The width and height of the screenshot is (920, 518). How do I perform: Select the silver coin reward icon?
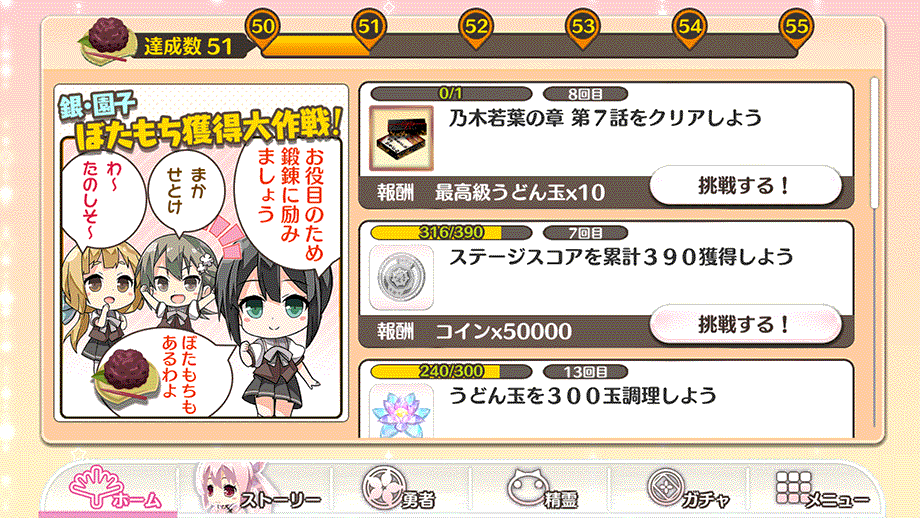(401, 277)
